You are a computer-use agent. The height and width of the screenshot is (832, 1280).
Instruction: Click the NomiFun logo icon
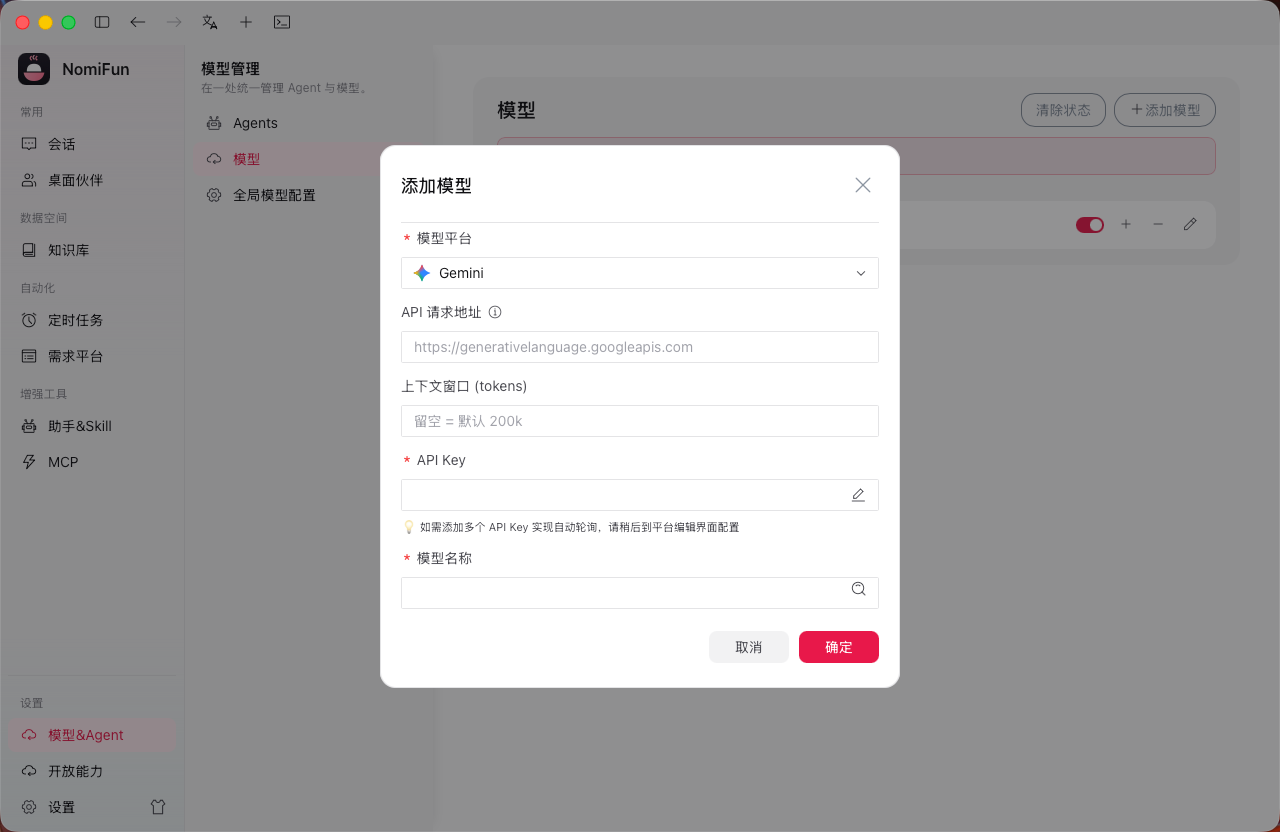click(34, 69)
